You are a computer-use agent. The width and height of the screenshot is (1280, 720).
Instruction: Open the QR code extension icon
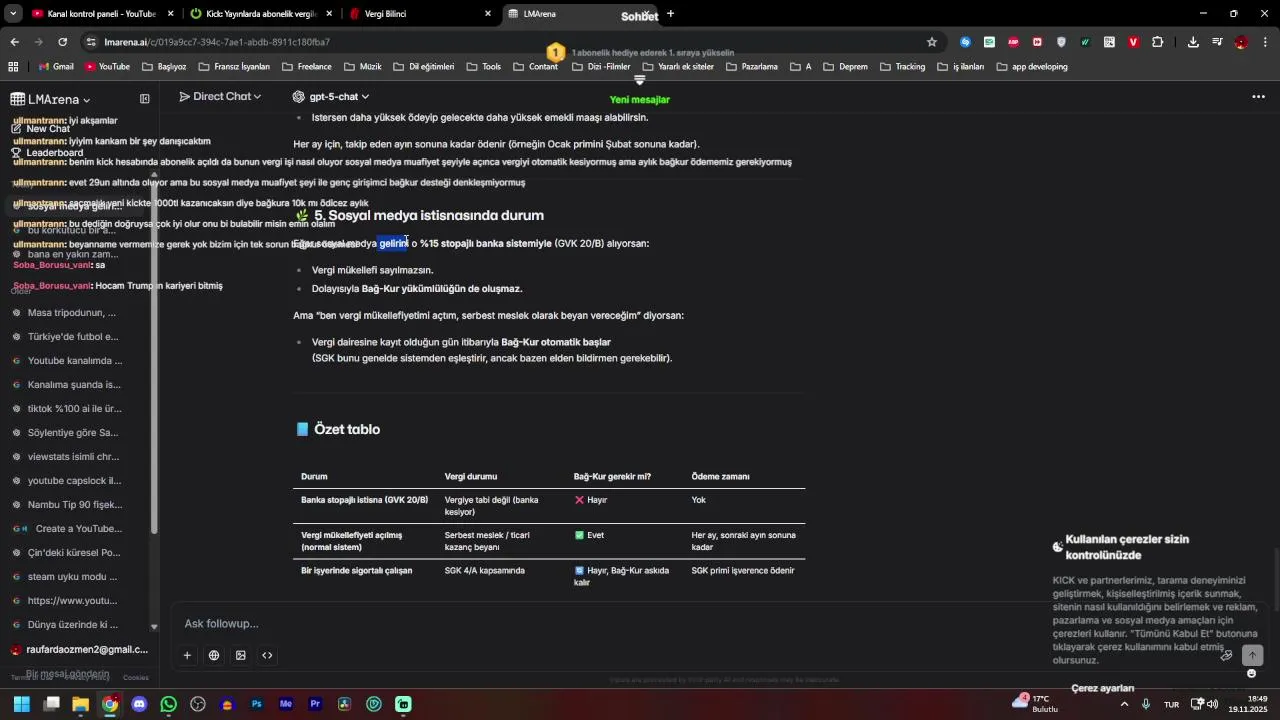(x=1109, y=42)
